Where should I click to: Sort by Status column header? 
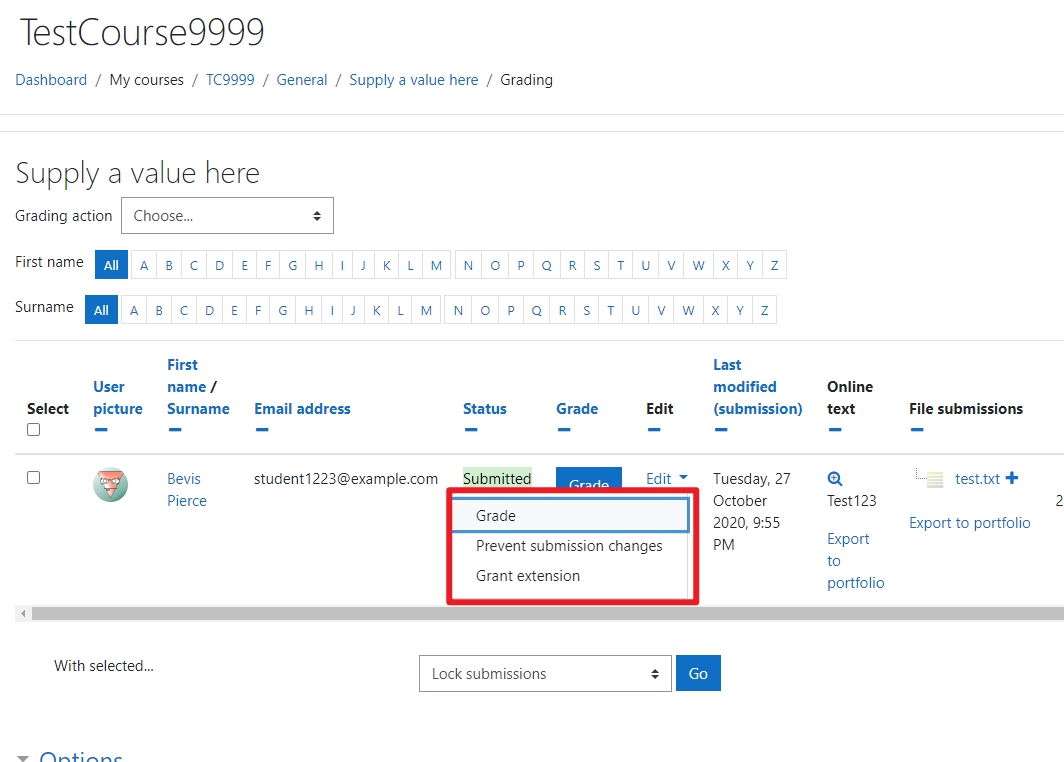(484, 408)
